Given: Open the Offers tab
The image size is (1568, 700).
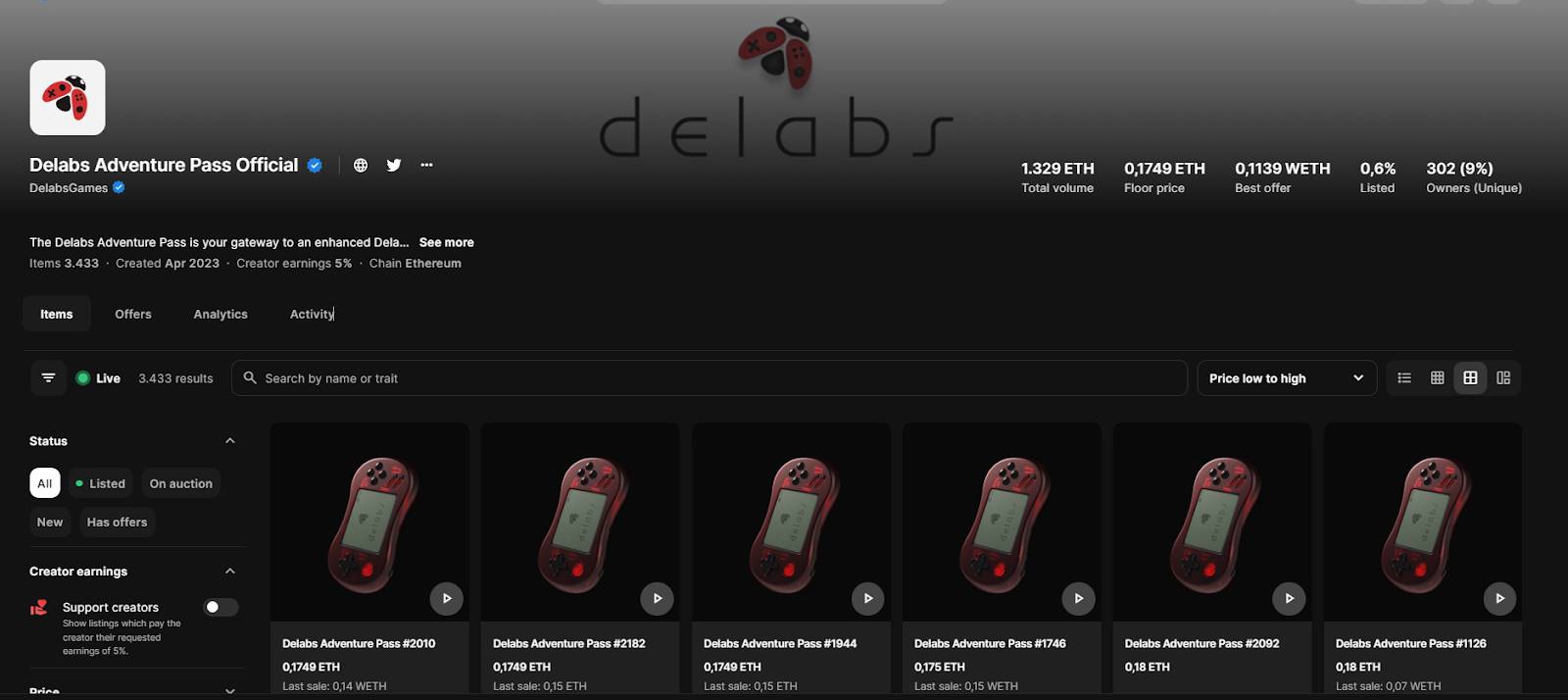Looking at the screenshot, I should (133, 314).
